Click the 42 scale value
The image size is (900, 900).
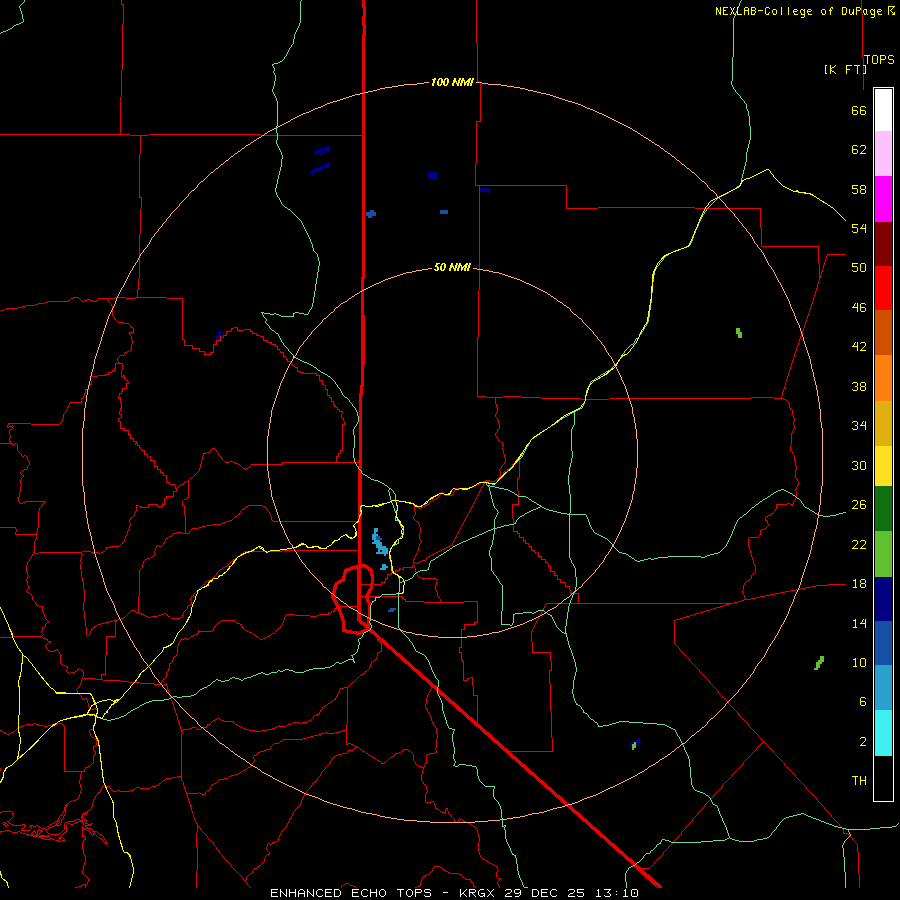coord(859,347)
